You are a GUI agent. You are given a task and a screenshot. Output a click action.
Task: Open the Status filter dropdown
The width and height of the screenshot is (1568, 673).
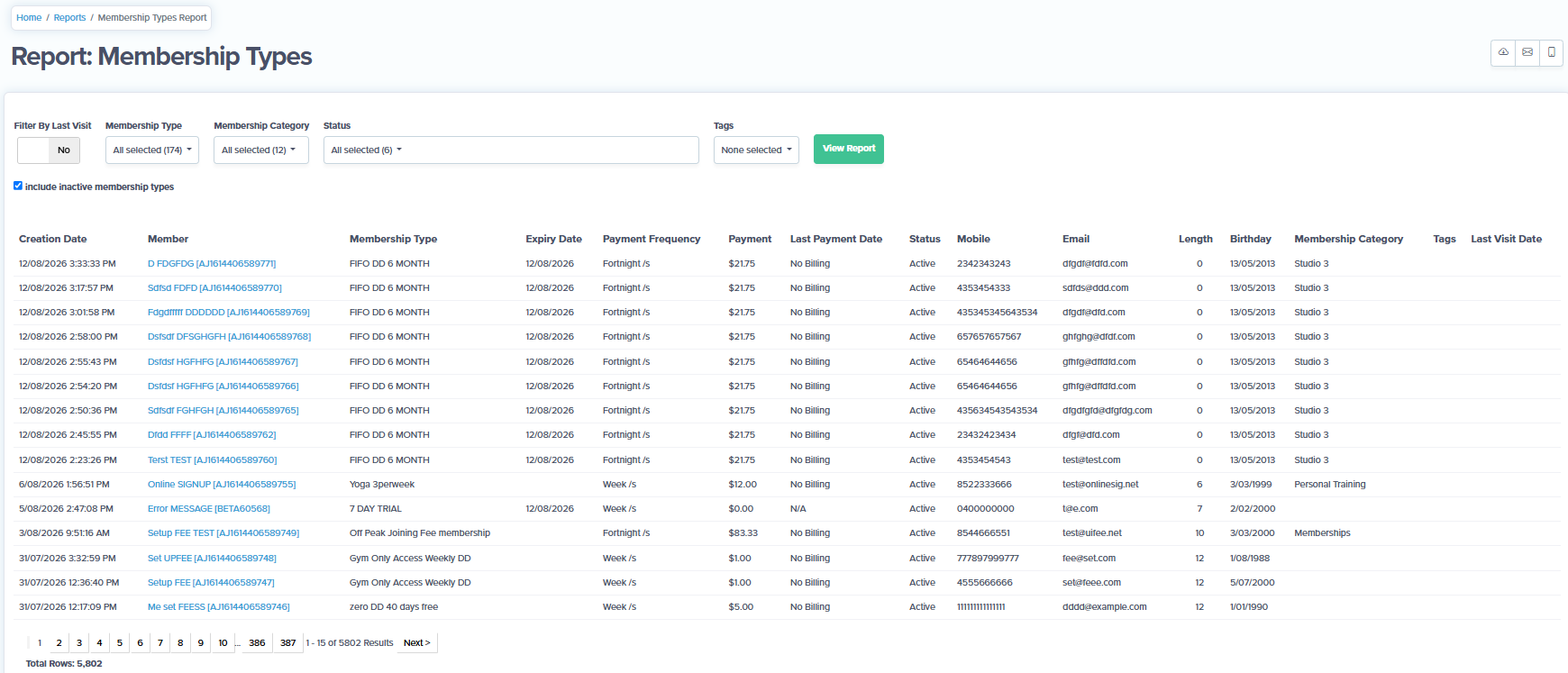tap(511, 150)
